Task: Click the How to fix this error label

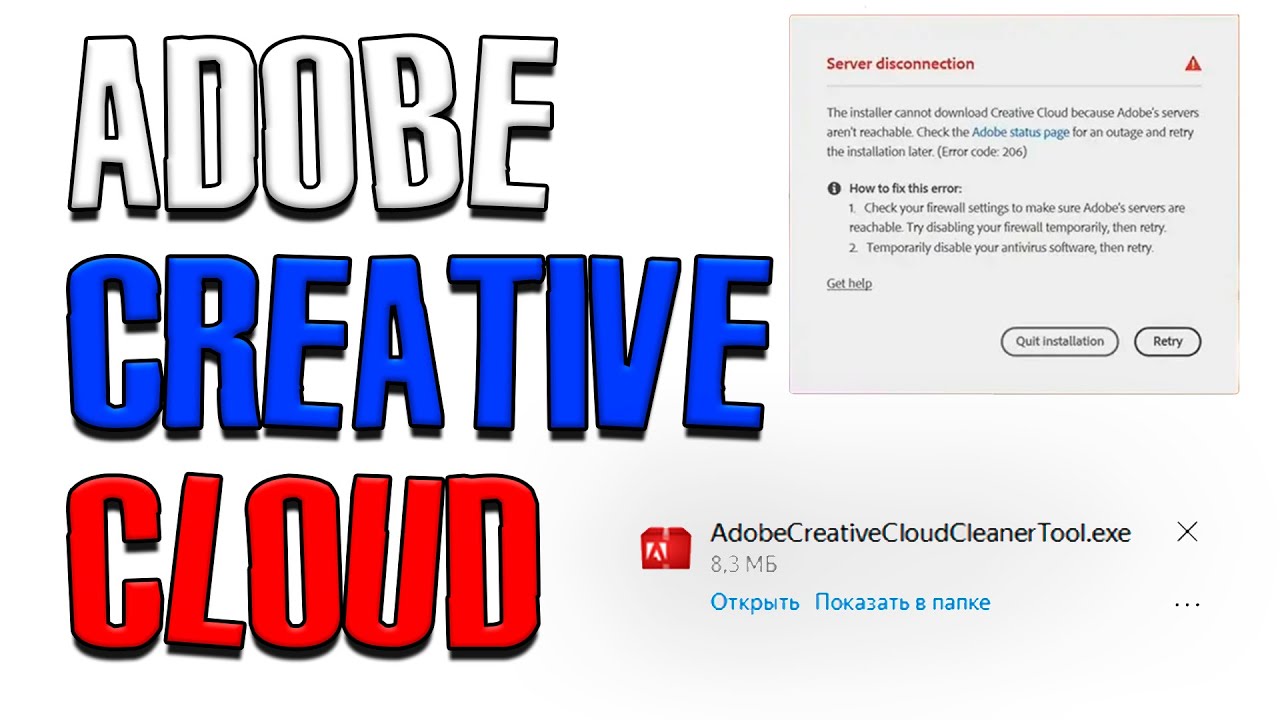Action: [x=905, y=188]
